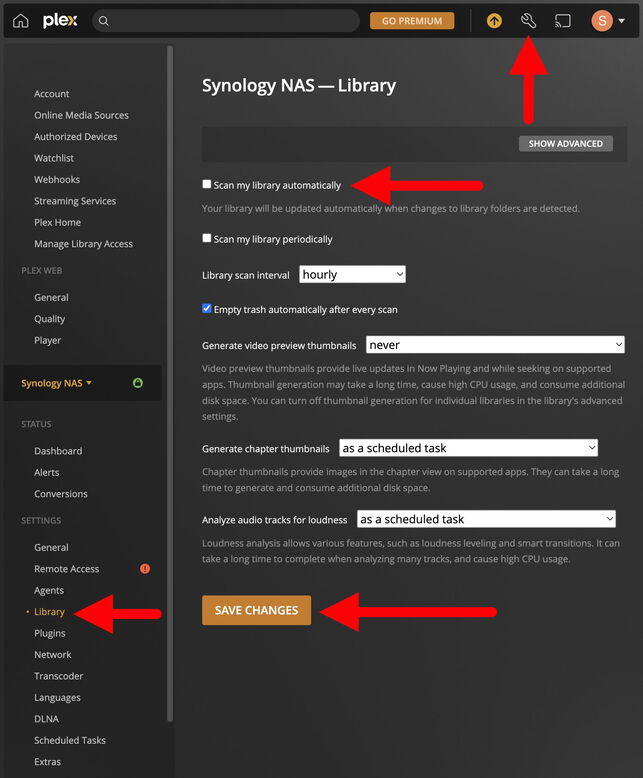Open Generate video preview thumbnails dropdown
Image resolution: width=643 pixels, height=778 pixels.
coord(495,345)
